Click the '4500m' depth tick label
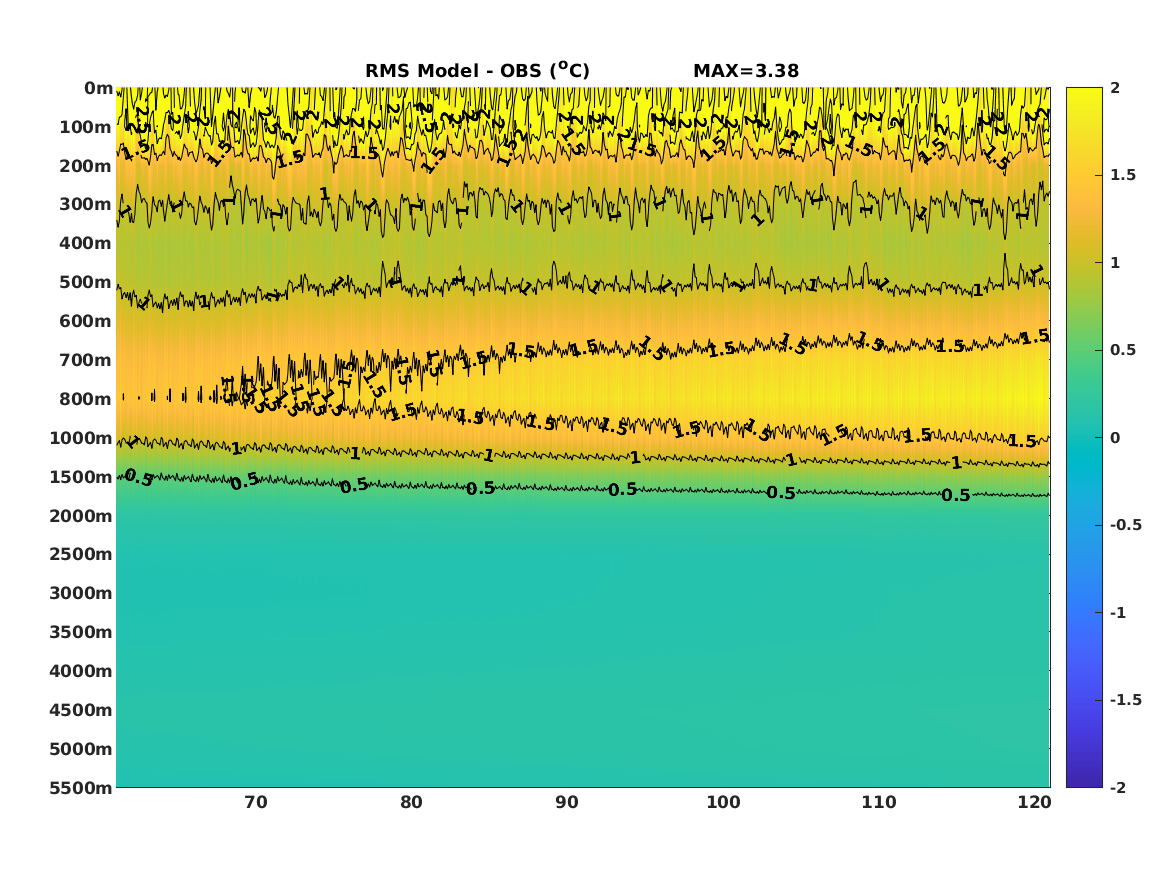Screen dimensions: 1167x875 [81, 710]
